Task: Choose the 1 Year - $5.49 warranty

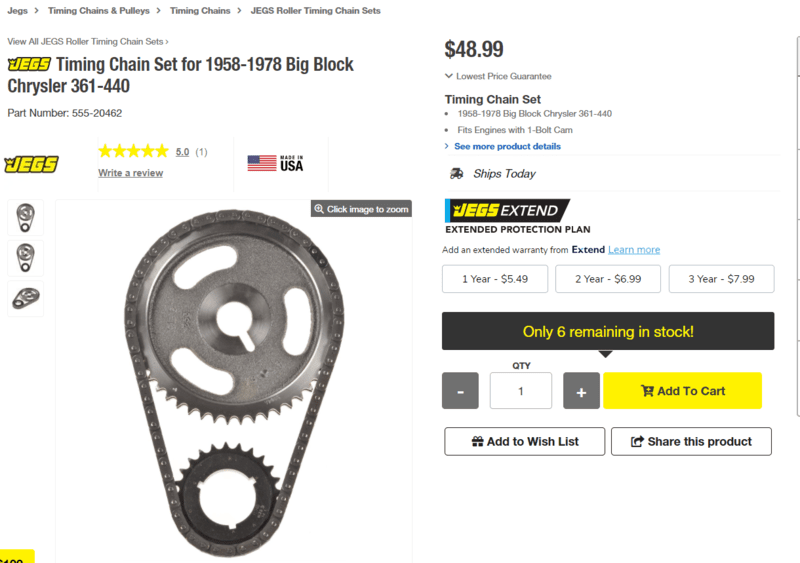Action: pos(495,279)
